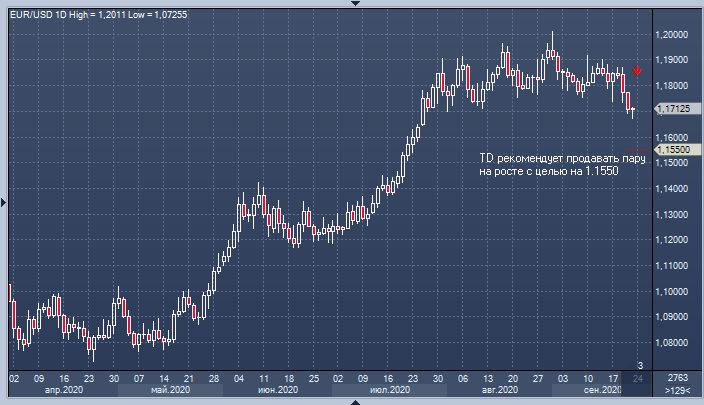Click the highlighted date 24 on the time axis
The image size is (704, 405).
(637, 377)
